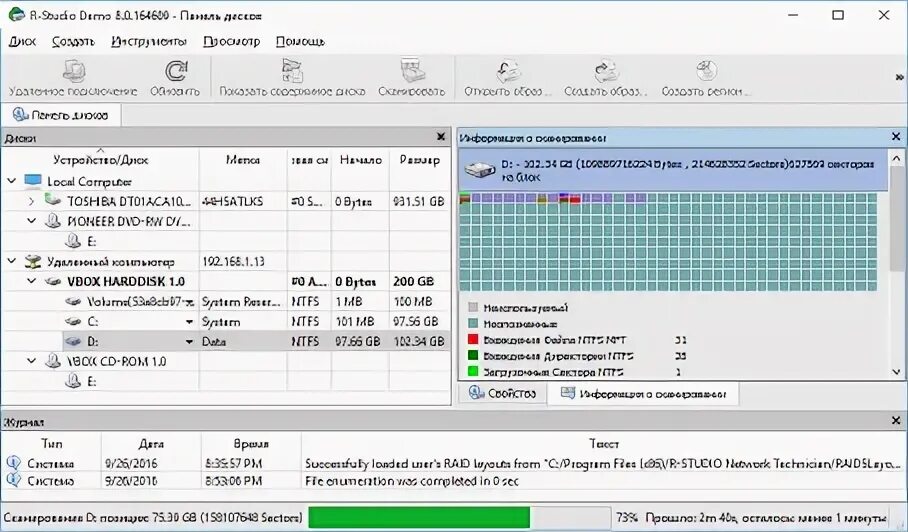This screenshot has height=532, width=908.
Task: Click the Refresh toolbar icon
Action: 175,71
